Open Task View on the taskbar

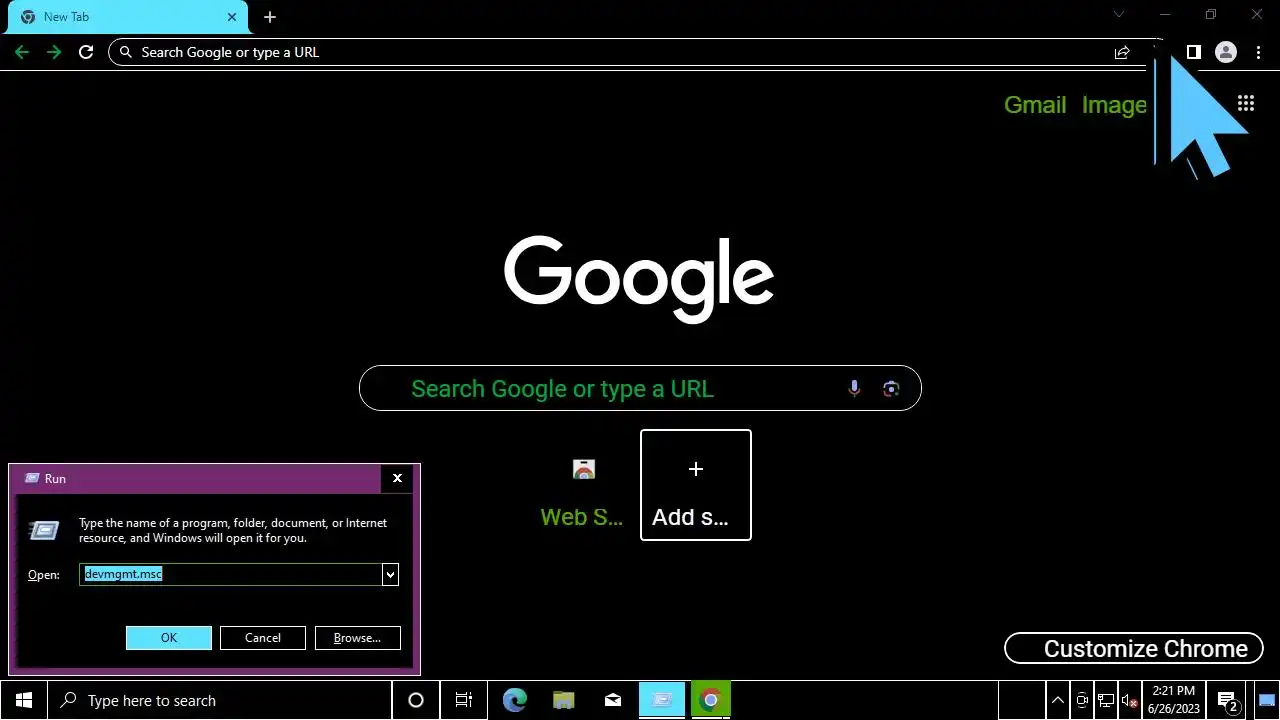(464, 700)
